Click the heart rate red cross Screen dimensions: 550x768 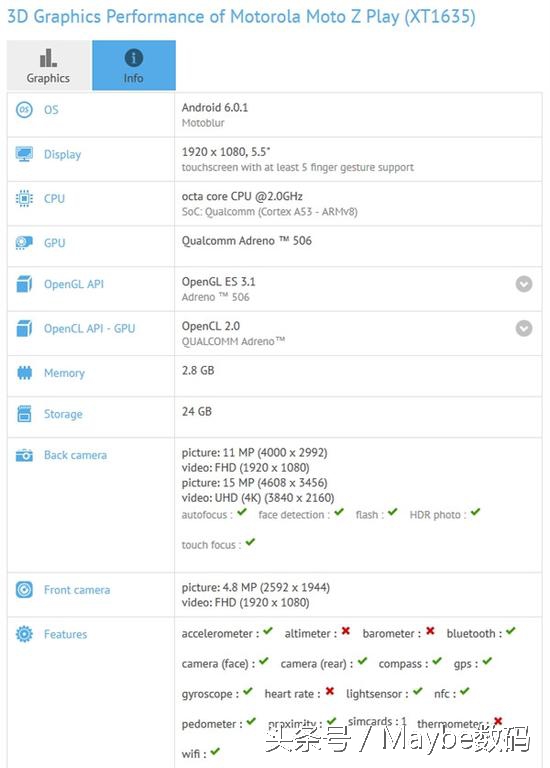coord(330,691)
